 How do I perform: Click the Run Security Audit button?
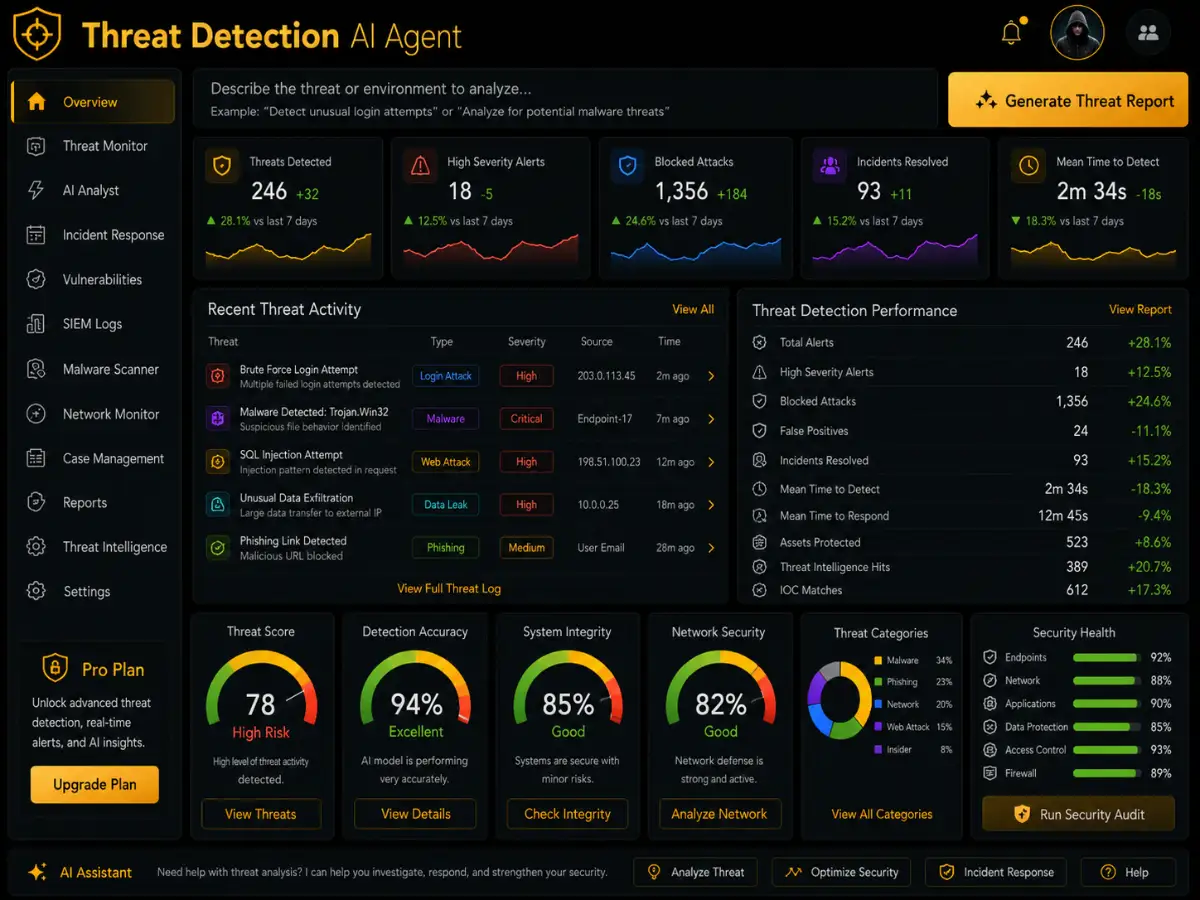point(1078,814)
